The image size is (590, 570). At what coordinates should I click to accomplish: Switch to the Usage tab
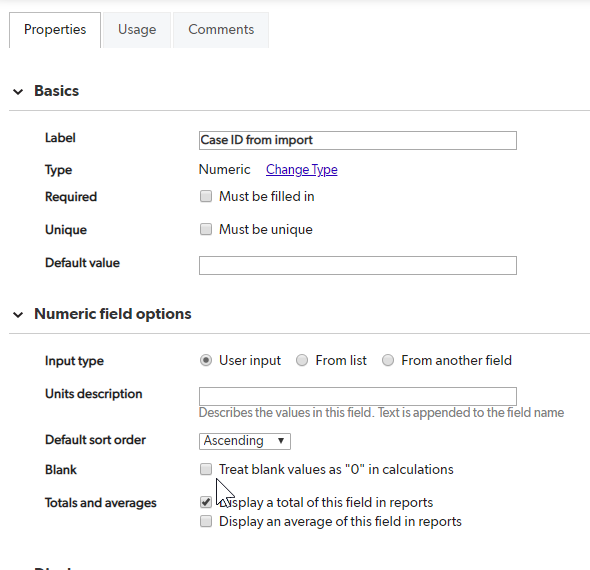(x=137, y=30)
